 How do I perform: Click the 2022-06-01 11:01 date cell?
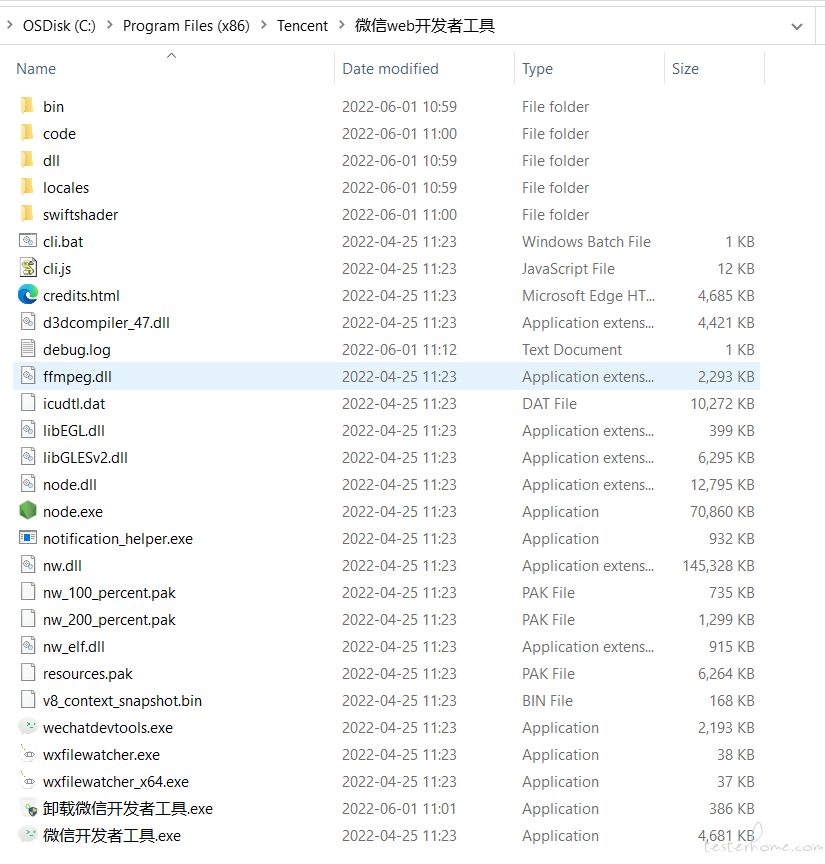pyautogui.click(x=399, y=809)
